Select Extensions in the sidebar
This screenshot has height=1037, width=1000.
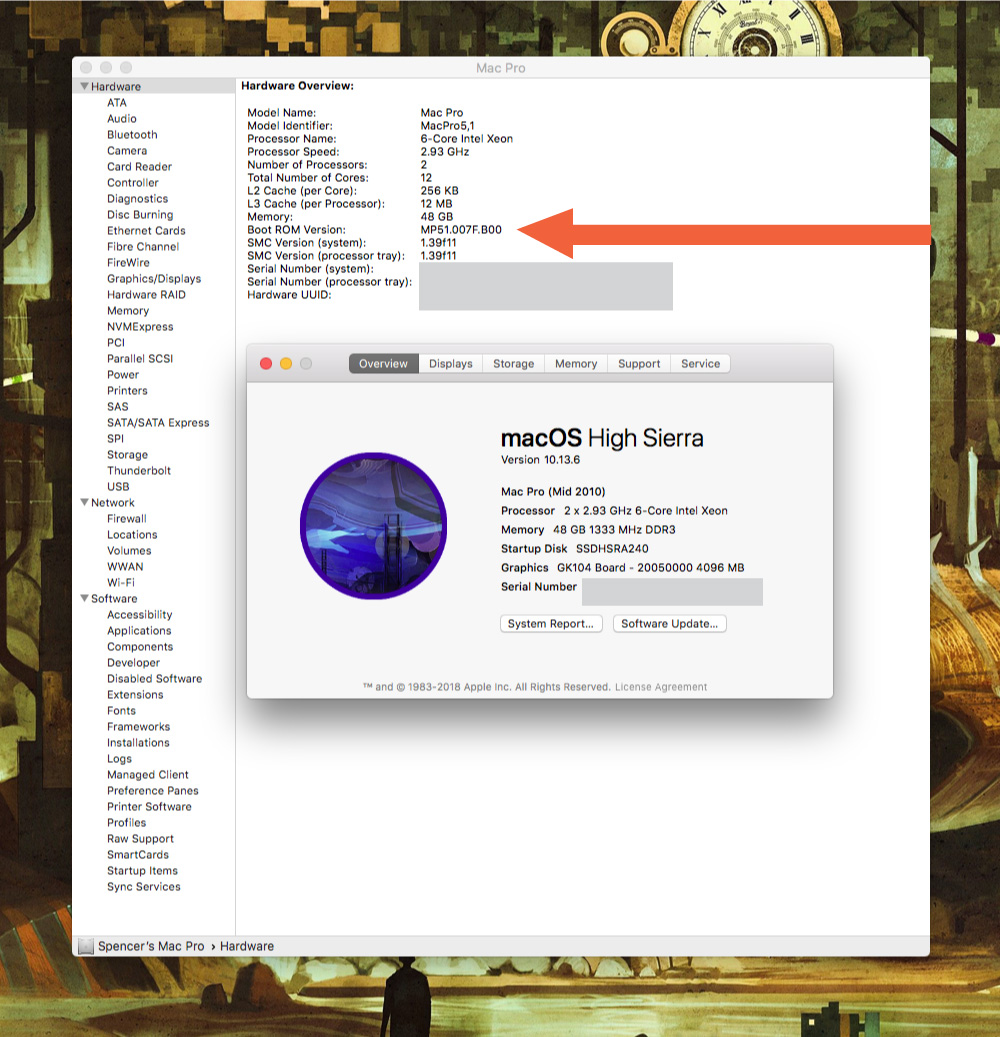pyautogui.click(x=135, y=694)
